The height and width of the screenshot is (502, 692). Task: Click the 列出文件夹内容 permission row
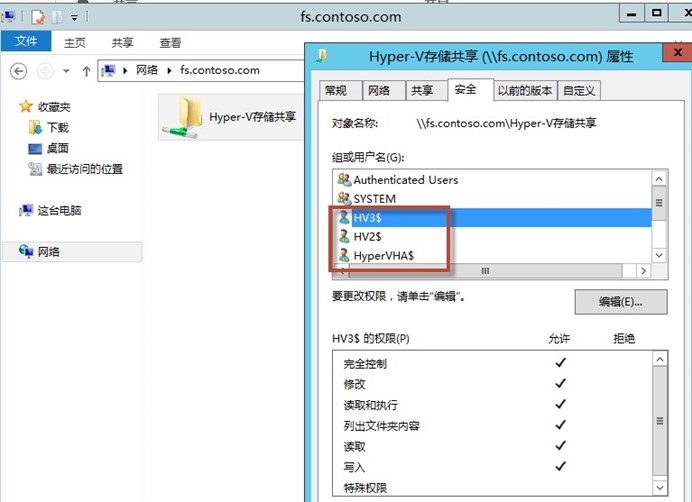point(493,426)
